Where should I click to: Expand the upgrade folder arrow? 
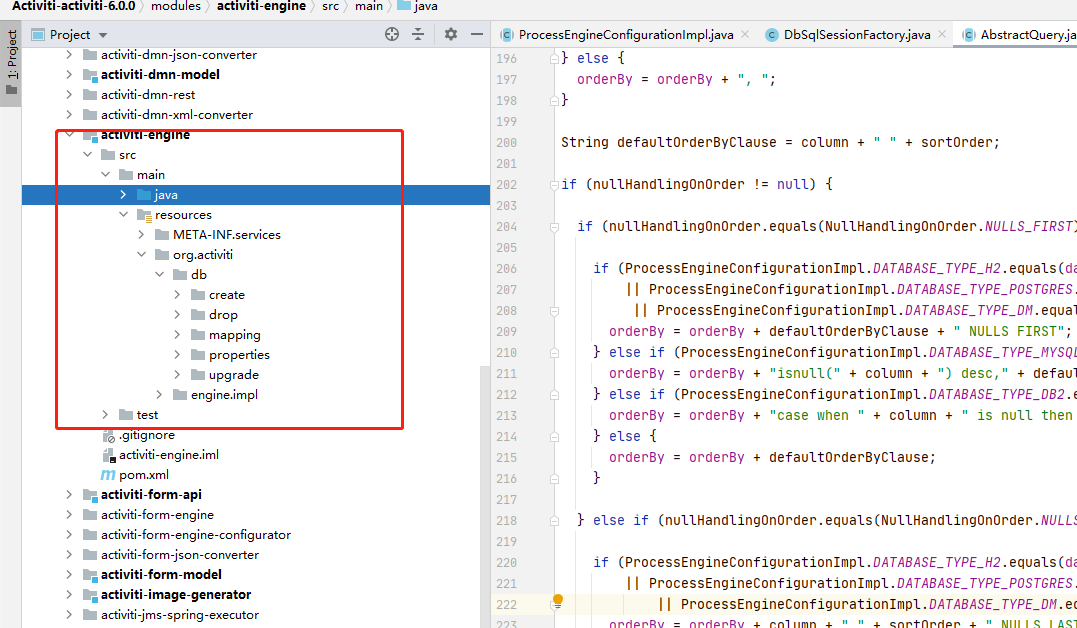(177, 374)
